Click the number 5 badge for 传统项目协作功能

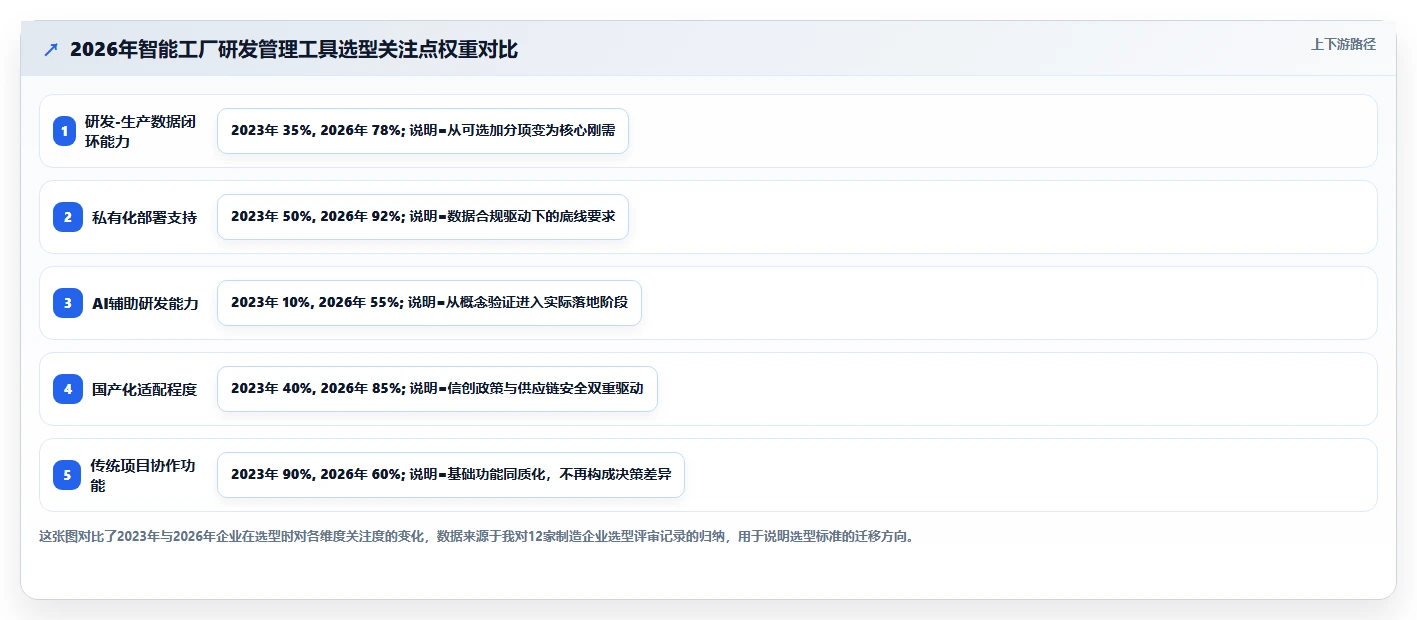(x=67, y=475)
